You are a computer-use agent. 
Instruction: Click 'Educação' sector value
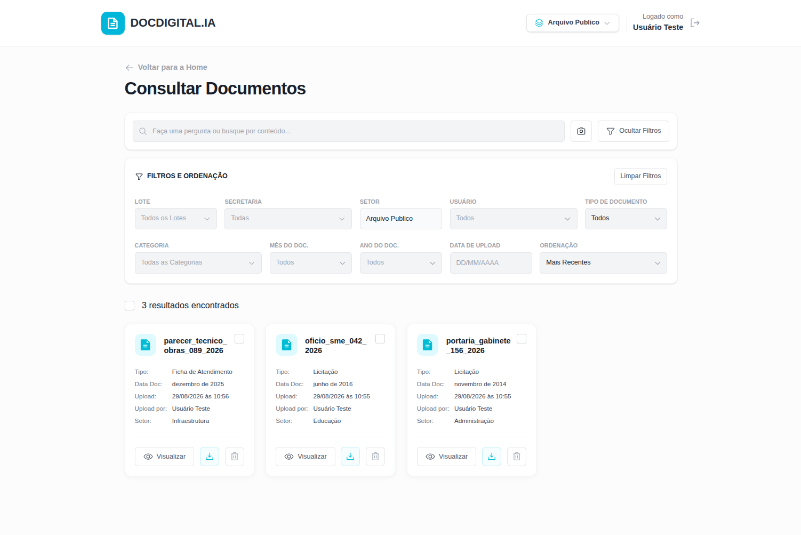click(x=327, y=421)
